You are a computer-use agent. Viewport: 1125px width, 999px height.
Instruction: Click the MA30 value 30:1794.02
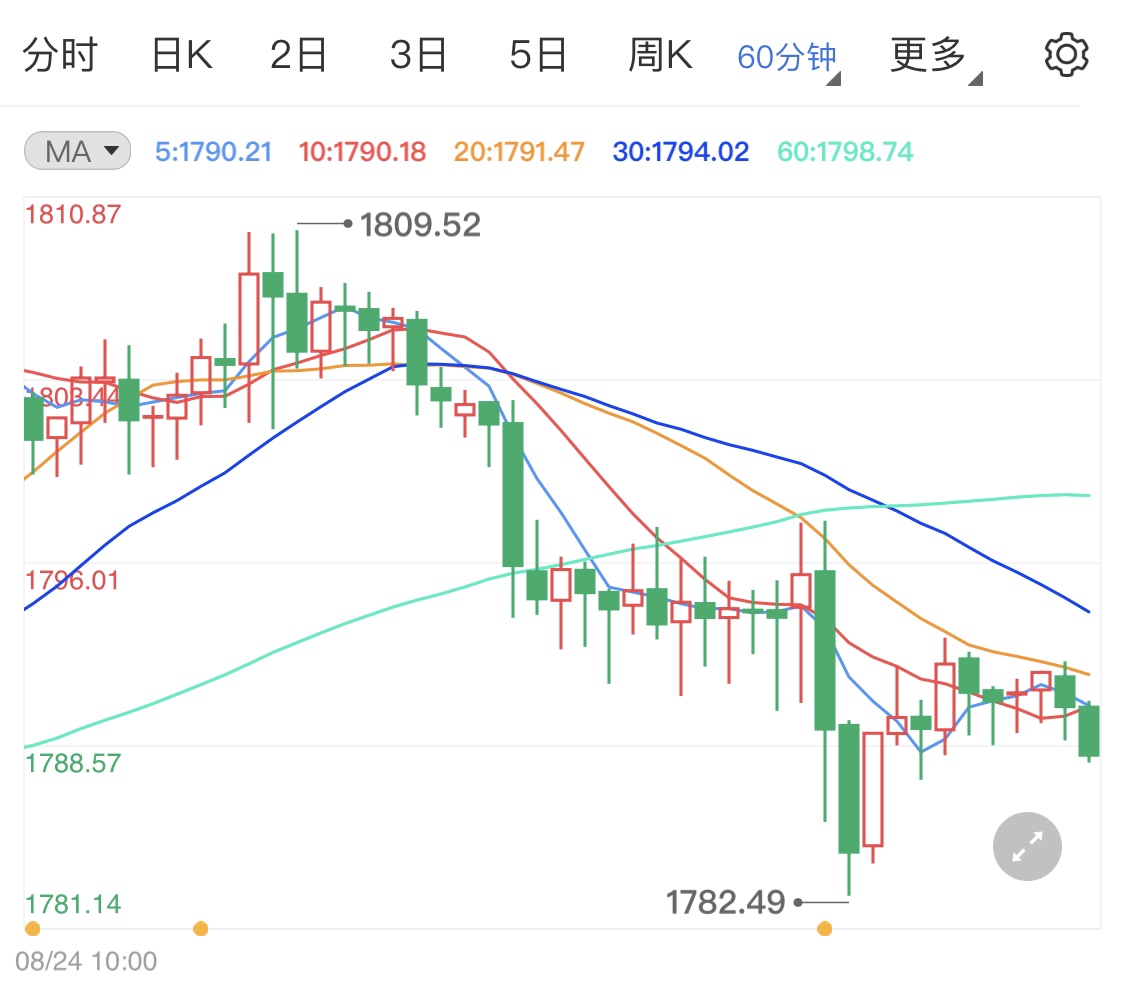(680, 151)
